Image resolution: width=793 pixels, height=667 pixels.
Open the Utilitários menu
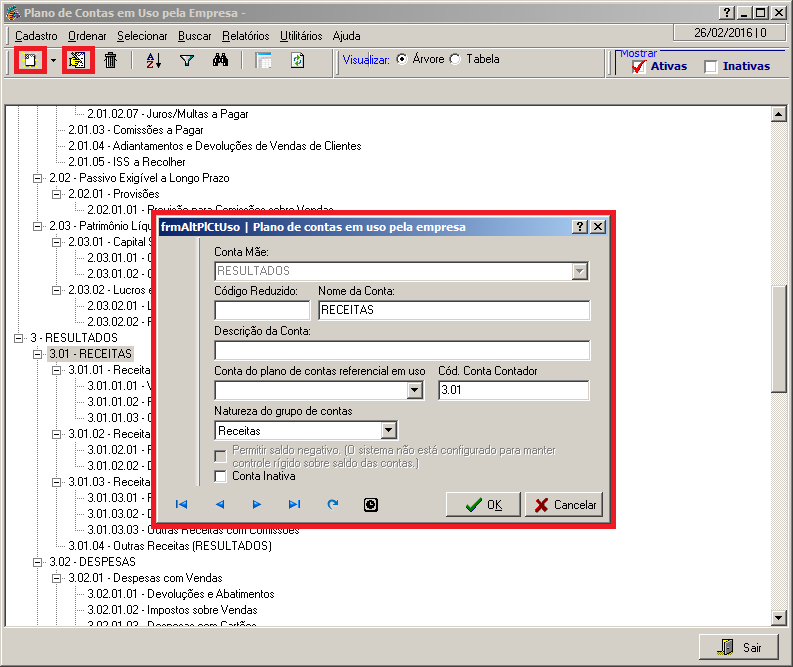(301, 35)
